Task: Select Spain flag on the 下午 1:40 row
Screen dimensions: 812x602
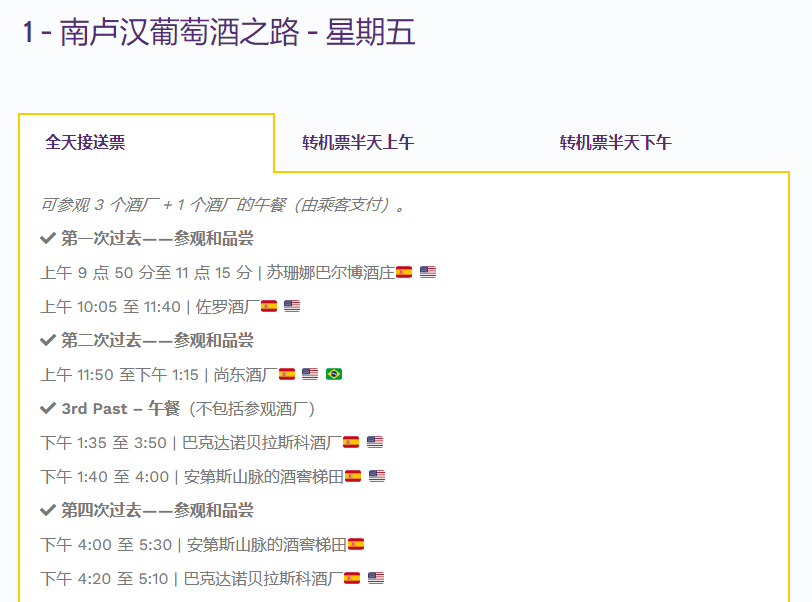Action: [x=353, y=476]
